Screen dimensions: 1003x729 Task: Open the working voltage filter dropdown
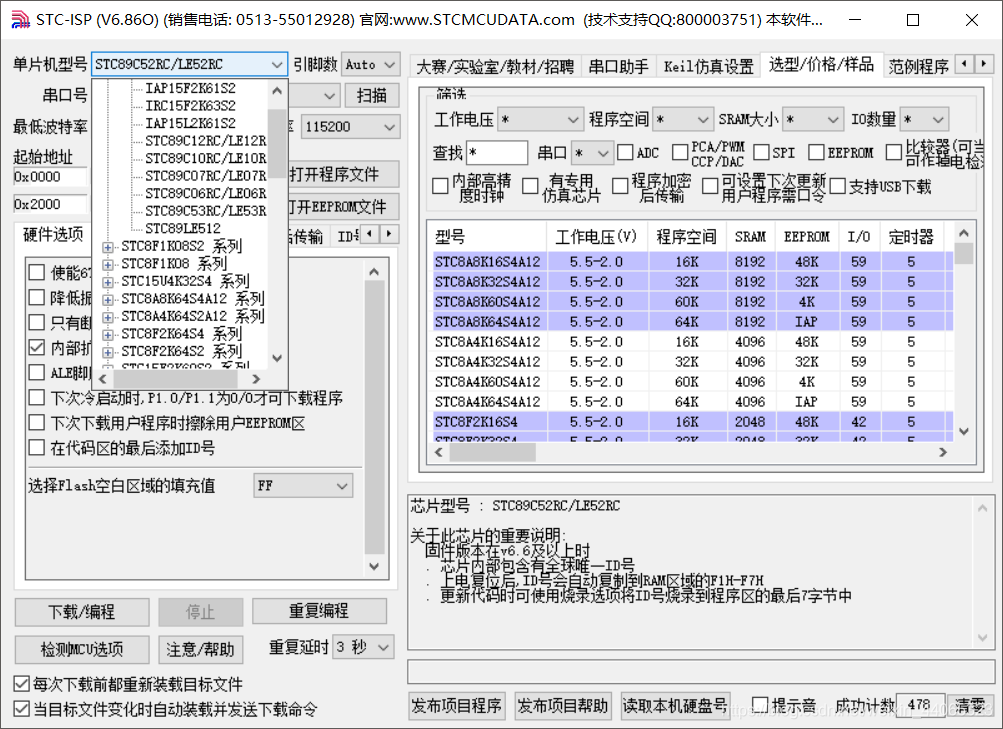541,120
